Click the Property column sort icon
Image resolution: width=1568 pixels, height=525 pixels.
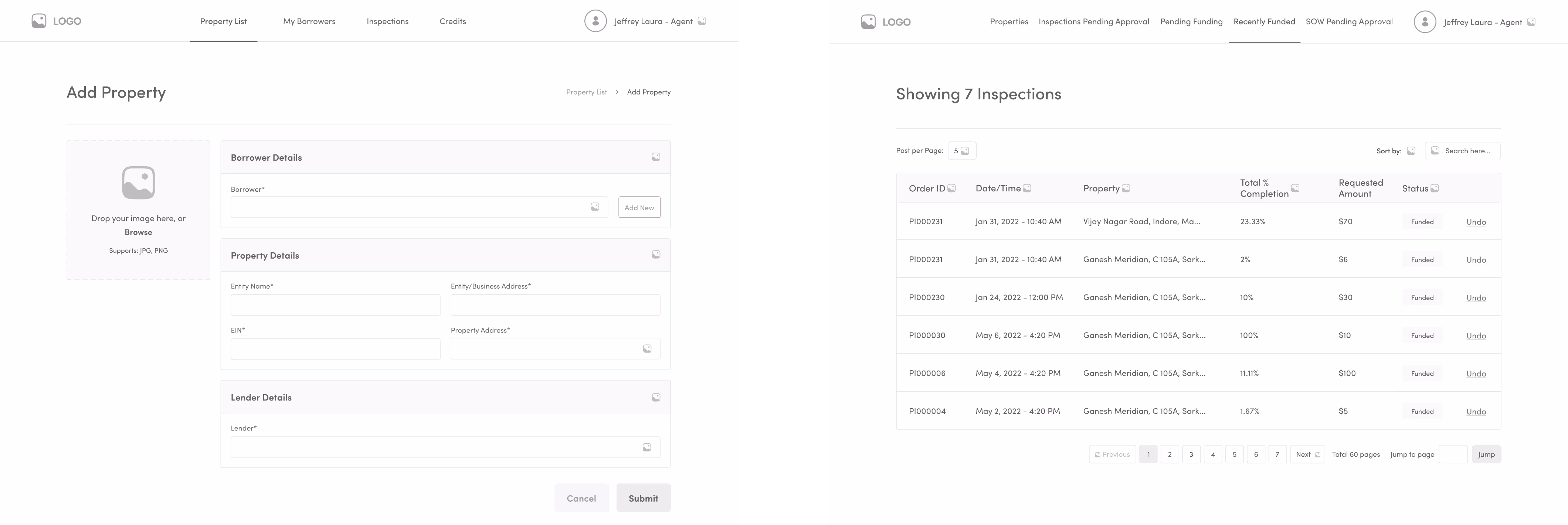pos(1126,188)
